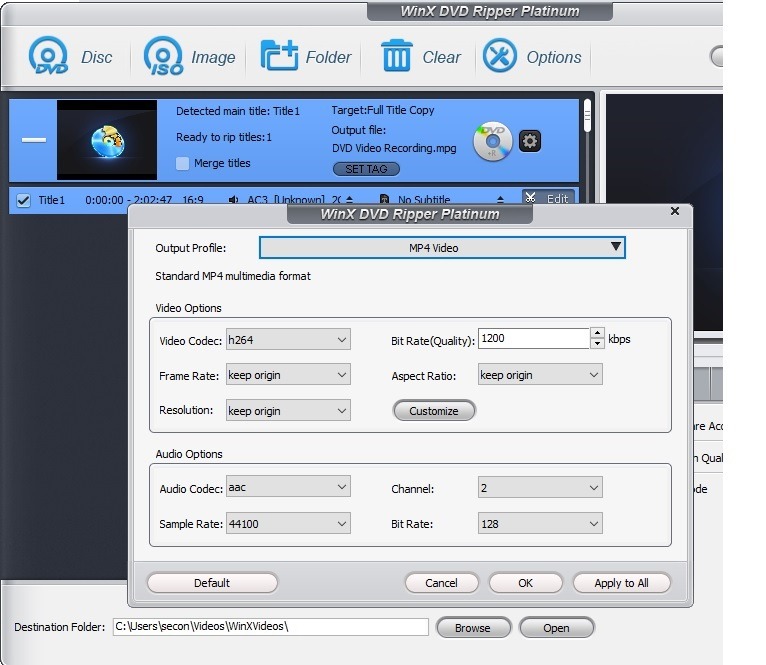Click the Customize button
766x665 pixels.
click(x=434, y=410)
